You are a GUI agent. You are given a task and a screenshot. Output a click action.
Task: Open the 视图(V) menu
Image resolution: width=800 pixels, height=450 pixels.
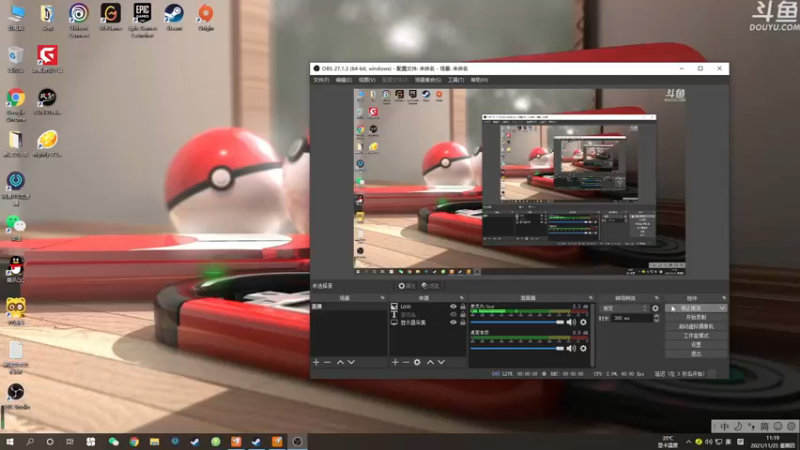pos(367,80)
